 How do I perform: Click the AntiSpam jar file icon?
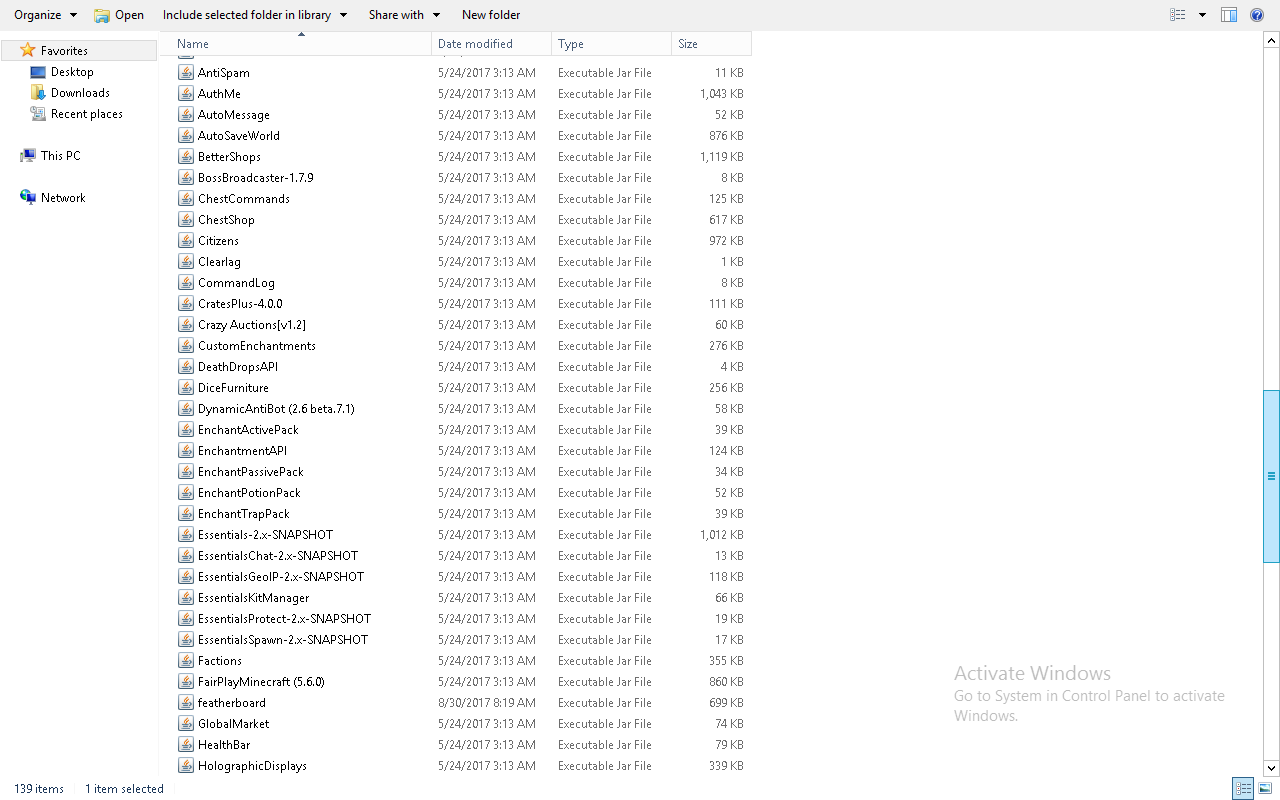tap(186, 72)
